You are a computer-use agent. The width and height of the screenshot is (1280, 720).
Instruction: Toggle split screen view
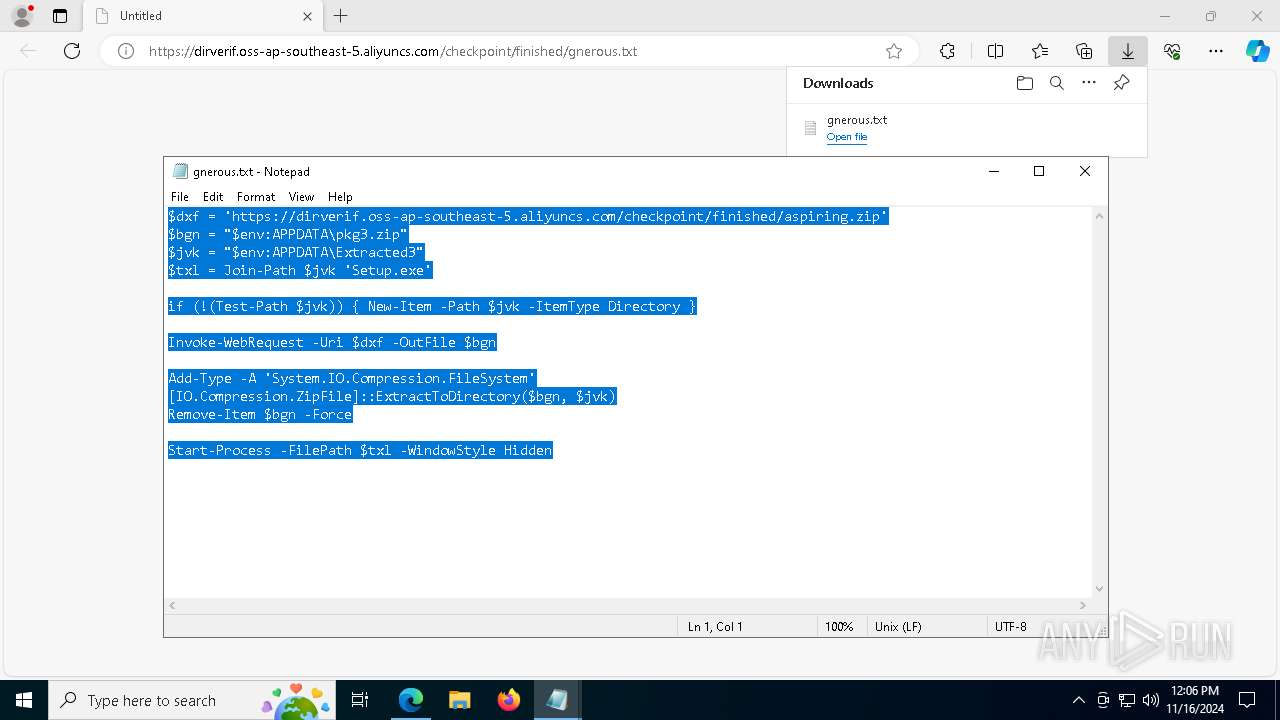[x=995, y=51]
